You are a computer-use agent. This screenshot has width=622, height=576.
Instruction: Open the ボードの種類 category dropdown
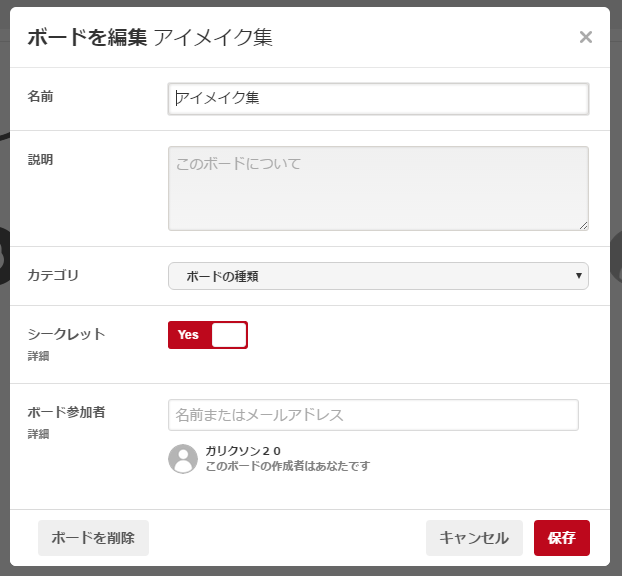point(378,276)
